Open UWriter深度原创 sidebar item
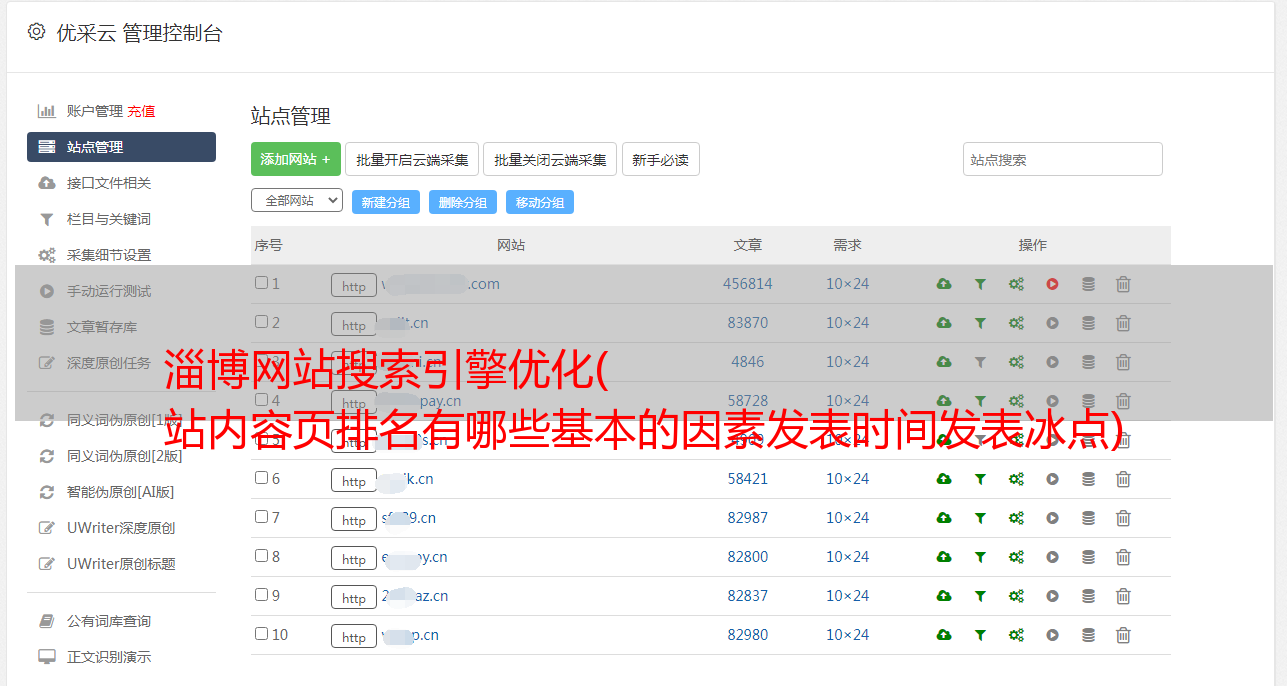The width and height of the screenshot is (1287, 686). click(x=121, y=528)
